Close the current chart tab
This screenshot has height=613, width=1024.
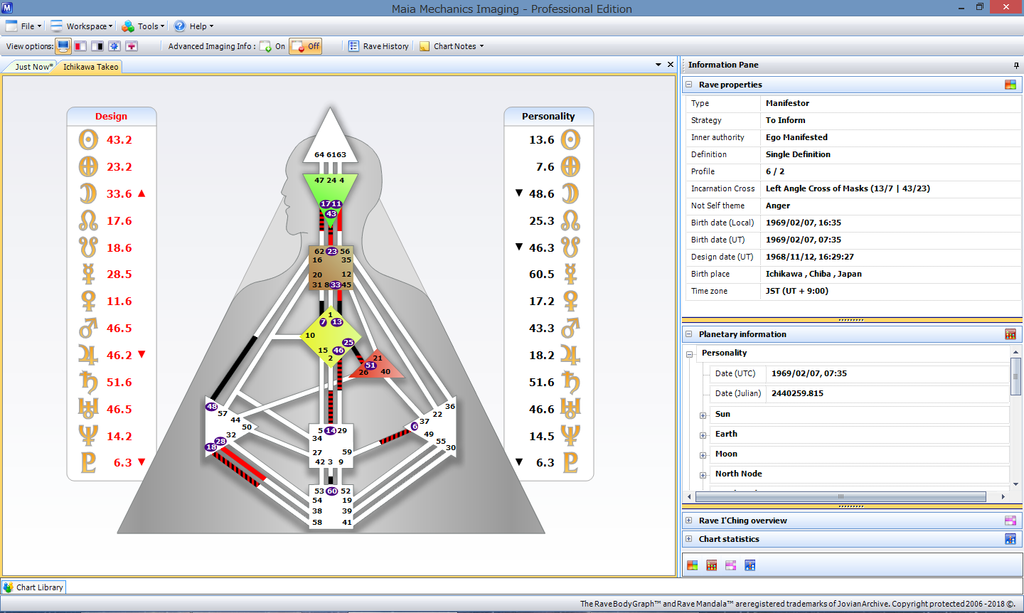670,65
